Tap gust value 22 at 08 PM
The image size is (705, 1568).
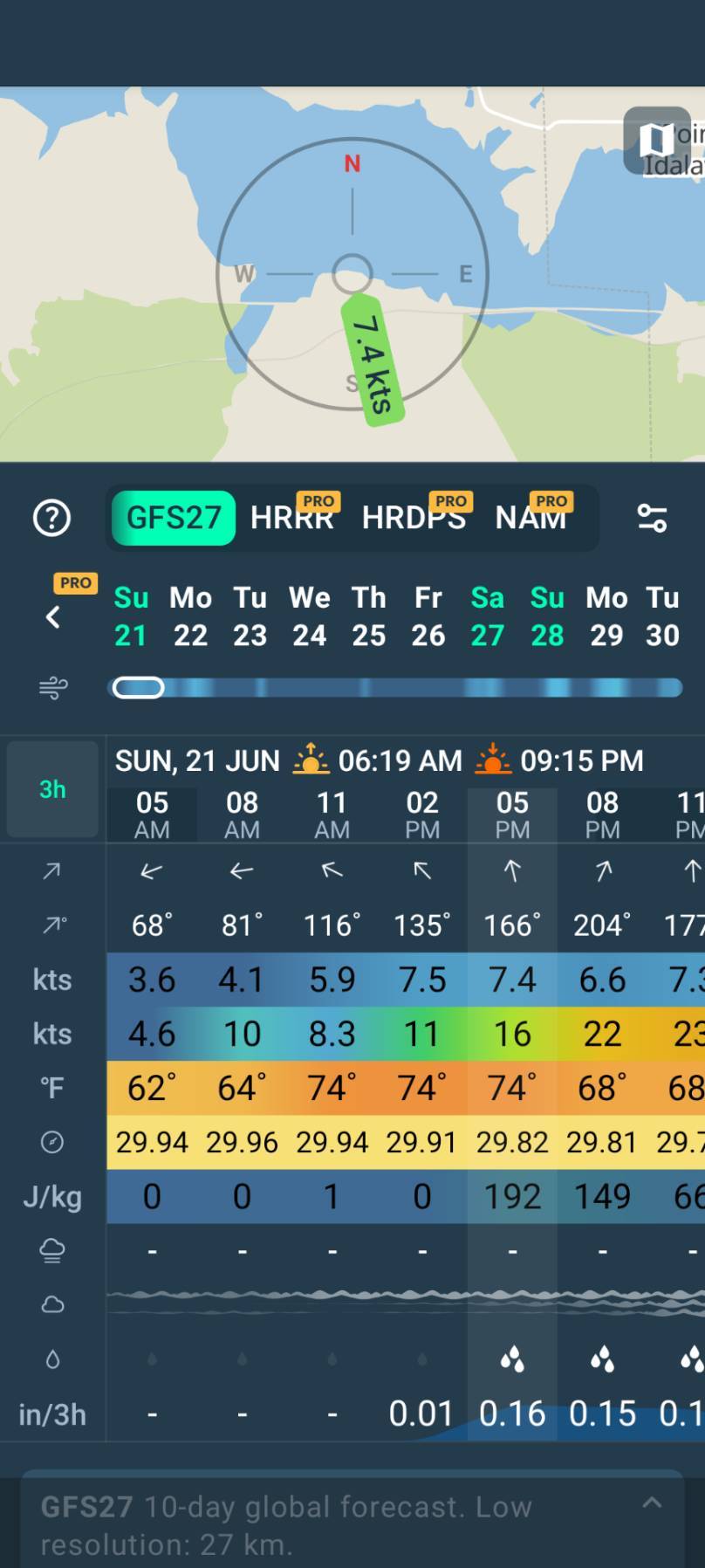[602, 1034]
